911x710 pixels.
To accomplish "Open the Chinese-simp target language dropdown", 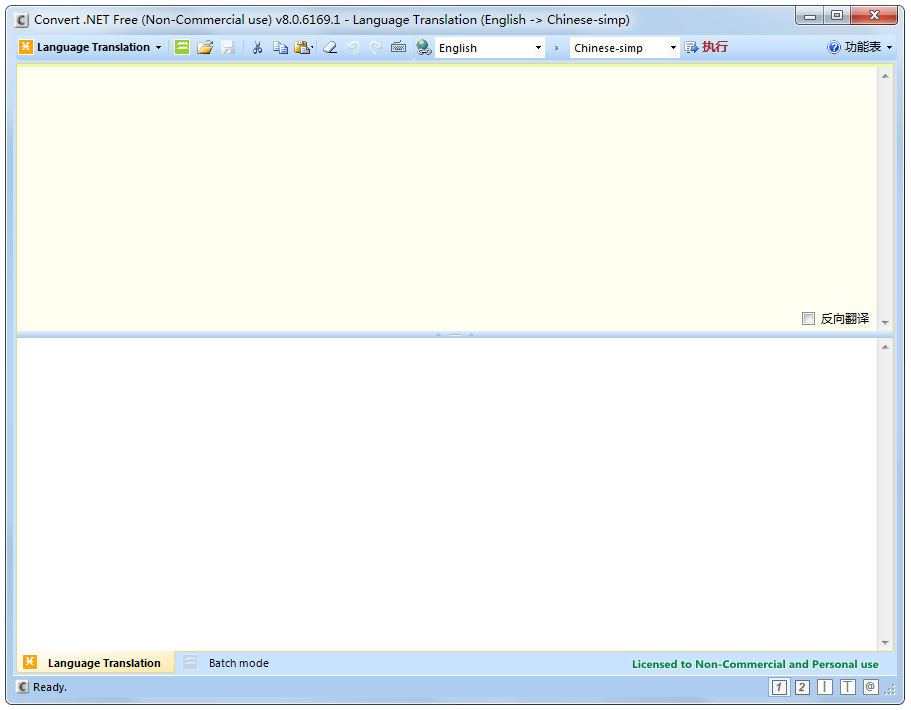I will click(672, 47).
